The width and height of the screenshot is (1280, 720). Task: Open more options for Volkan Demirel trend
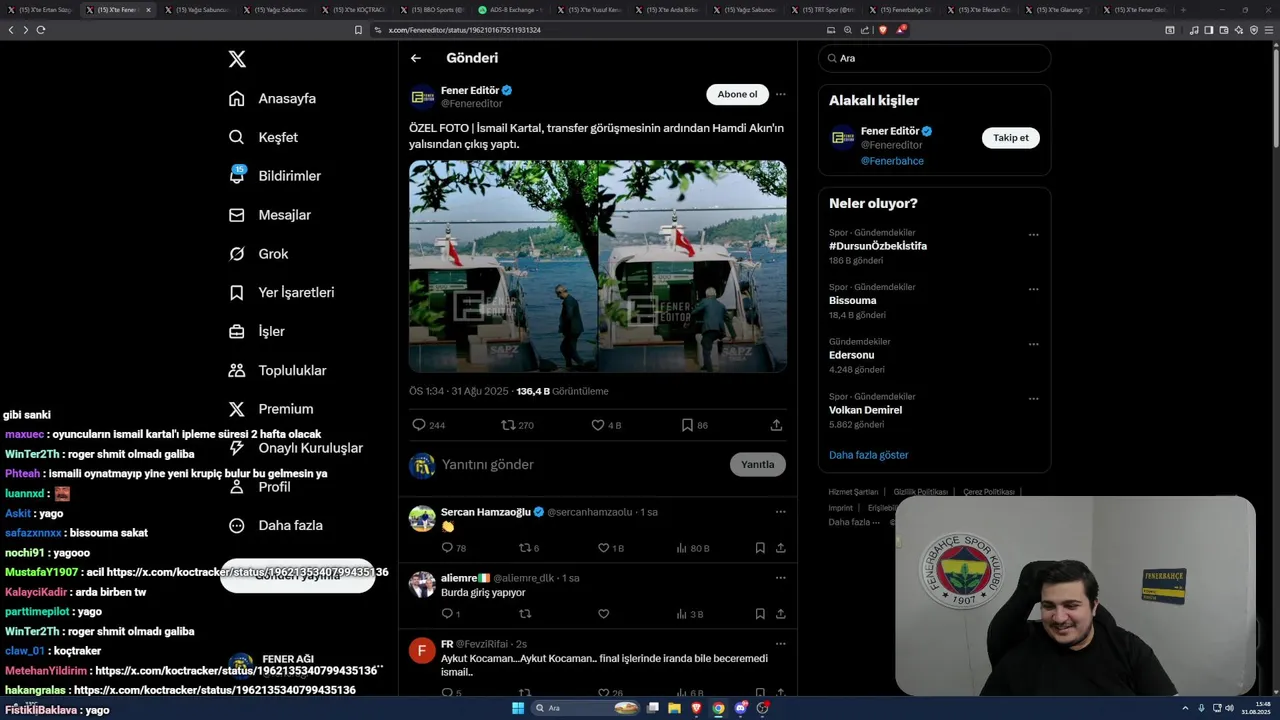click(x=1033, y=399)
